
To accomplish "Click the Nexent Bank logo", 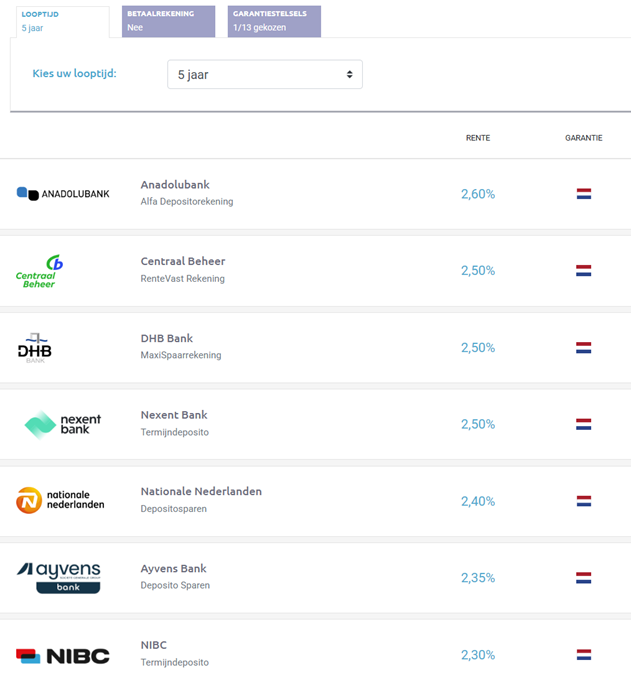I will 63,424.
